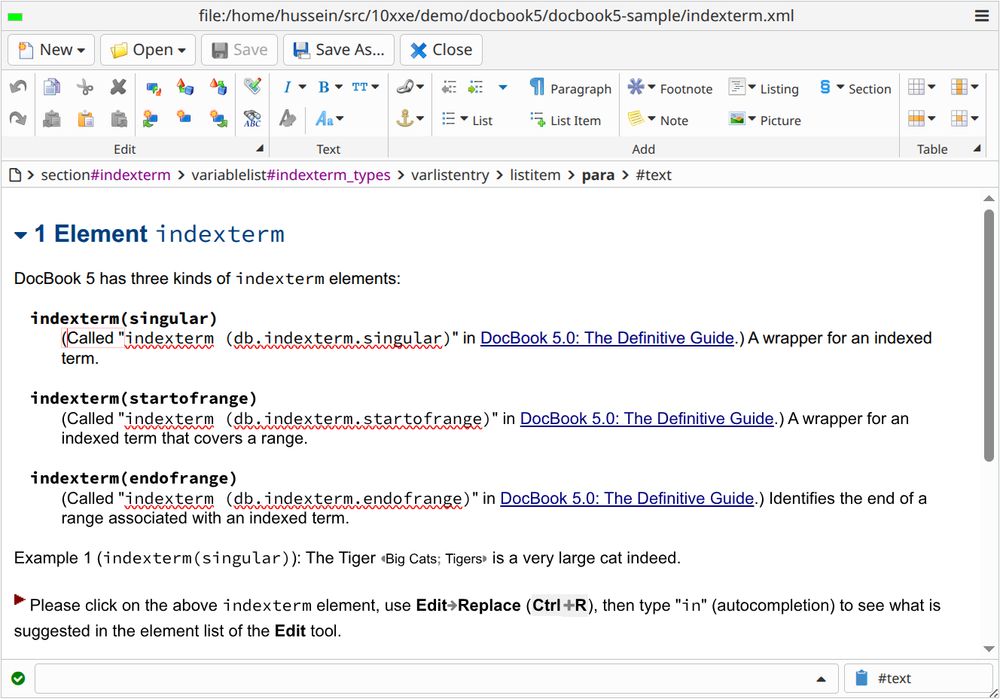Click the table cell icon with orange cell
This screenshot has width=1000, height=699.
[959, 119]
